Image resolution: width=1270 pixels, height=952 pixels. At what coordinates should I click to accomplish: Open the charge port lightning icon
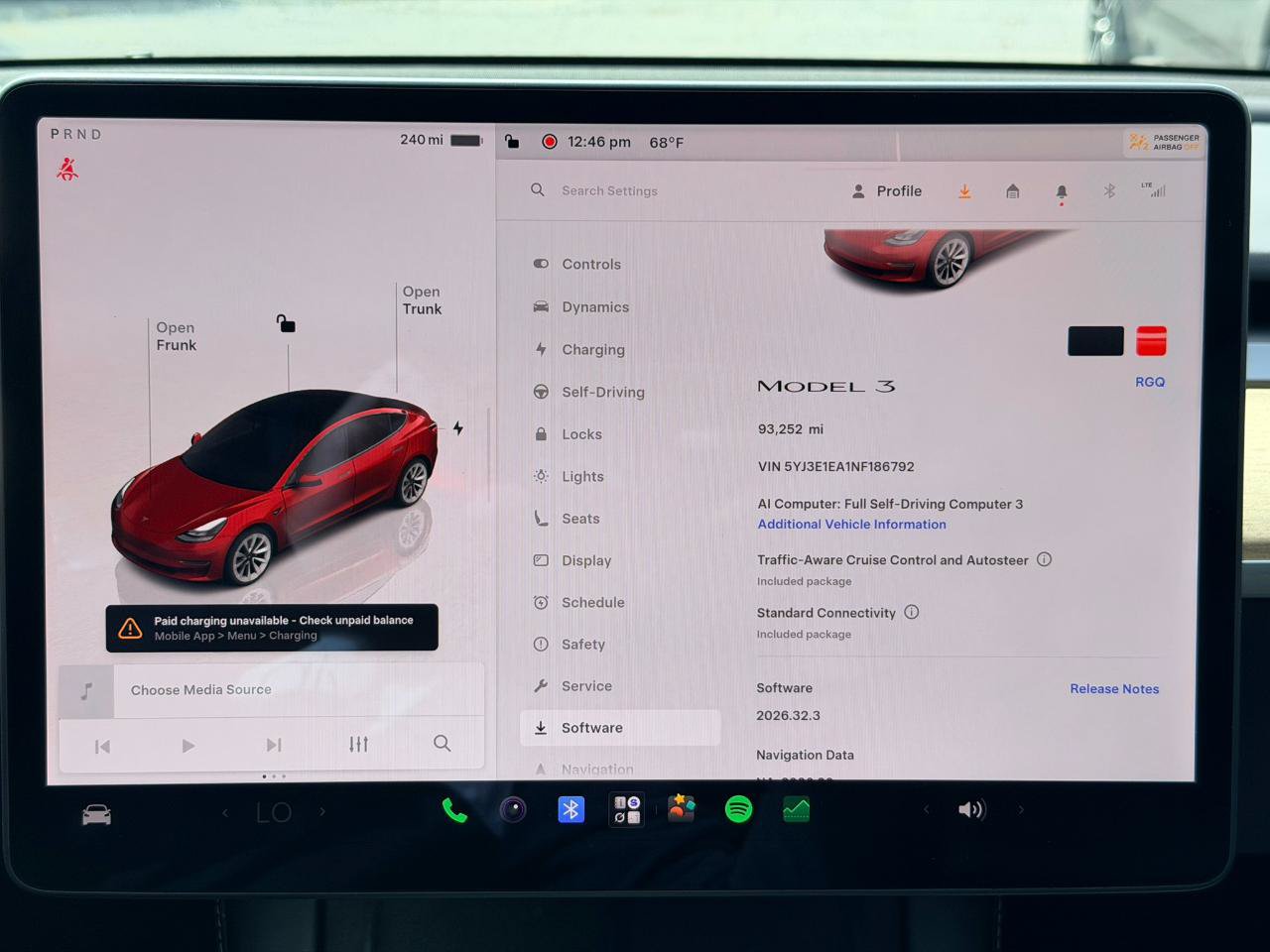coord(457,428)
